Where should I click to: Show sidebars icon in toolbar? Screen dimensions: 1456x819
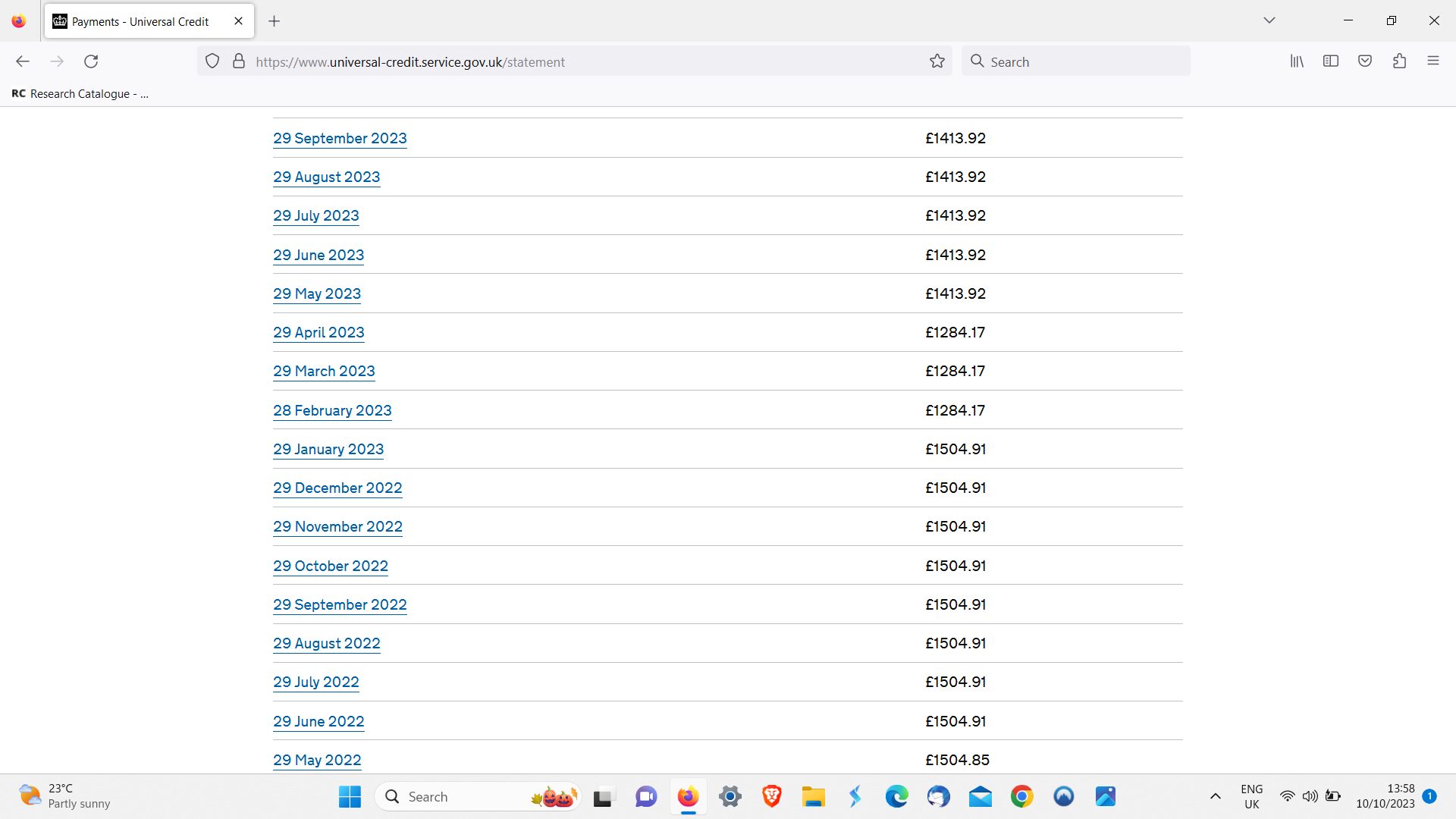coord(1331,61)
